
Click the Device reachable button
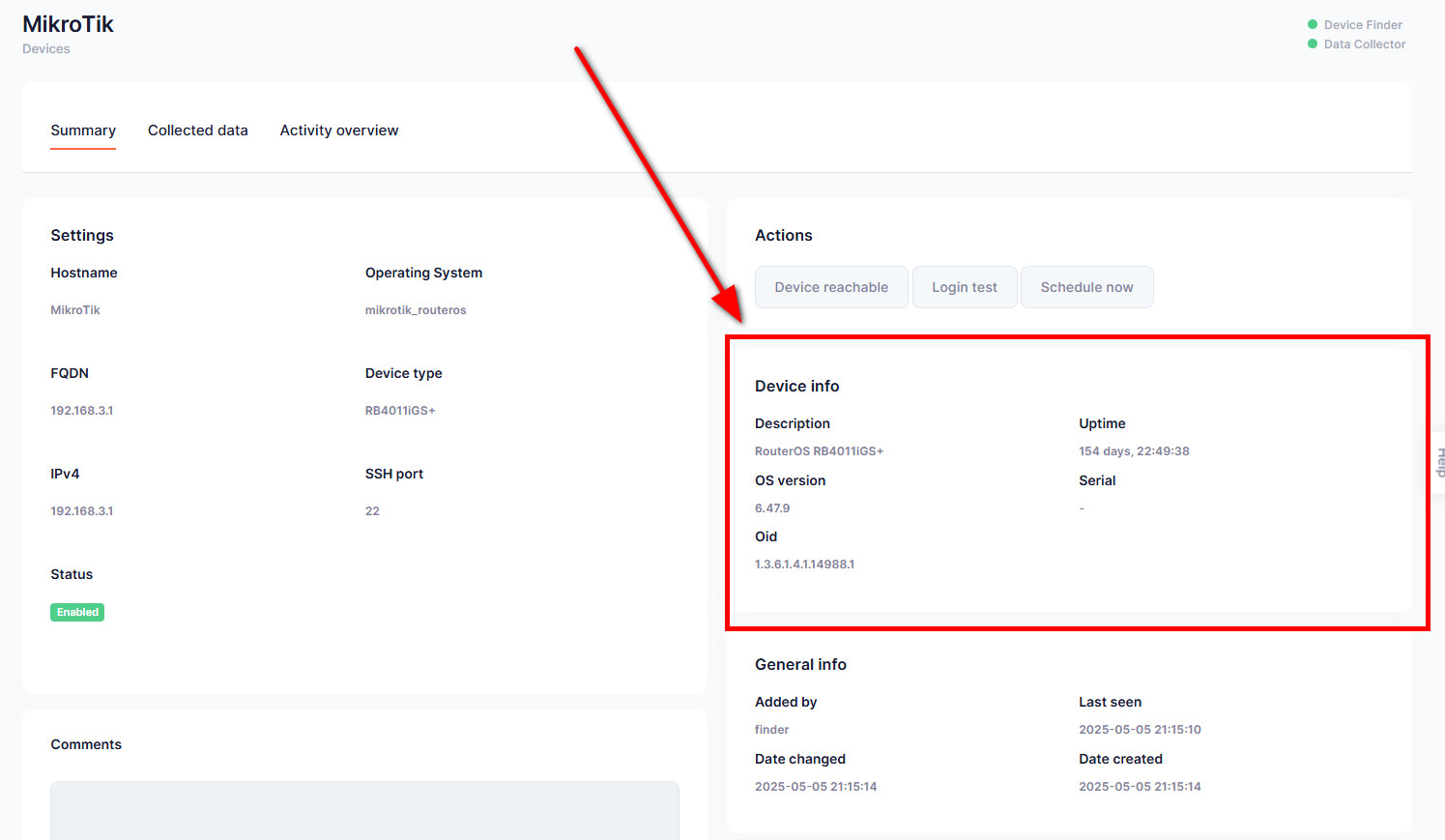point(831,287)
